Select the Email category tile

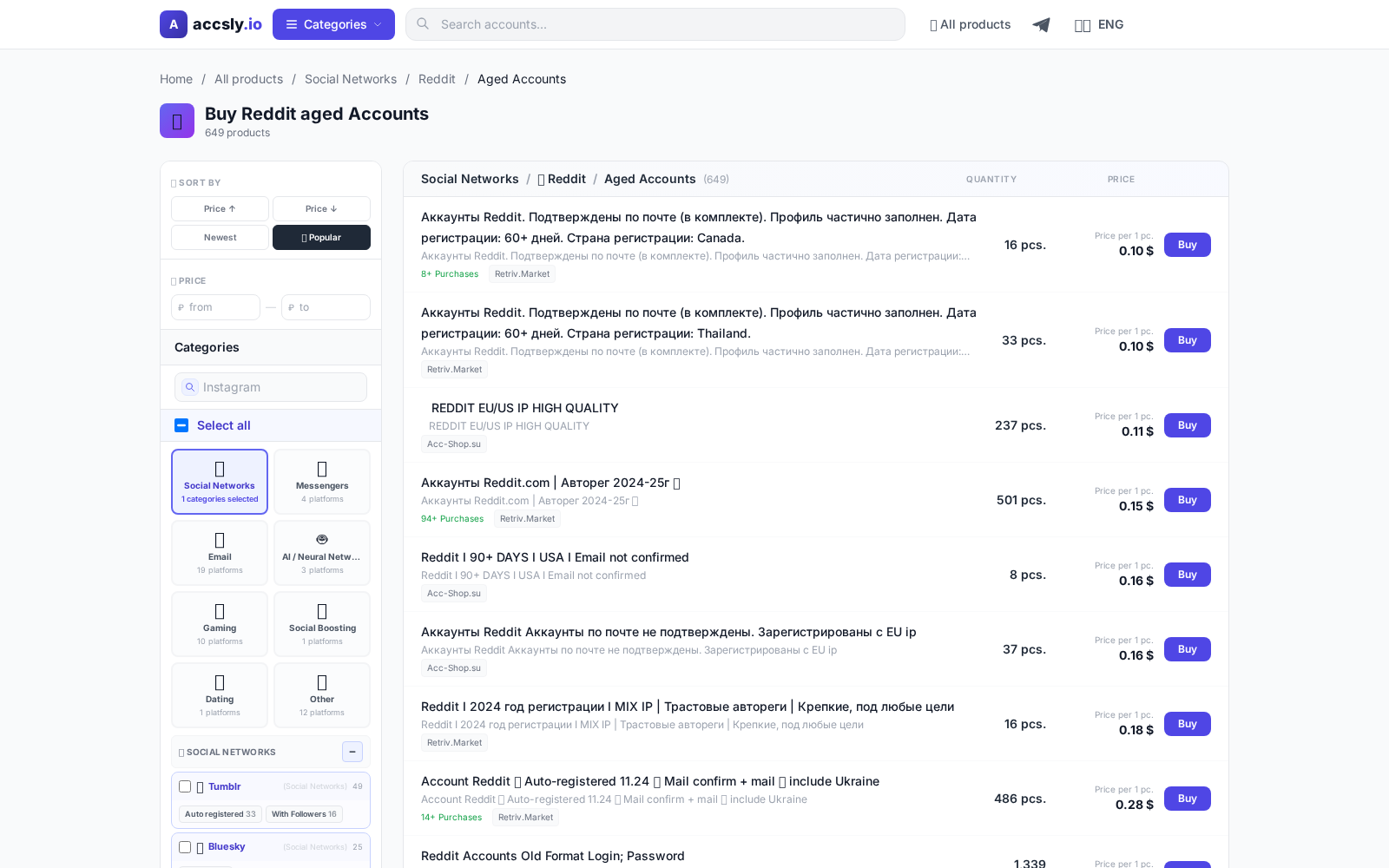(220, 553)
